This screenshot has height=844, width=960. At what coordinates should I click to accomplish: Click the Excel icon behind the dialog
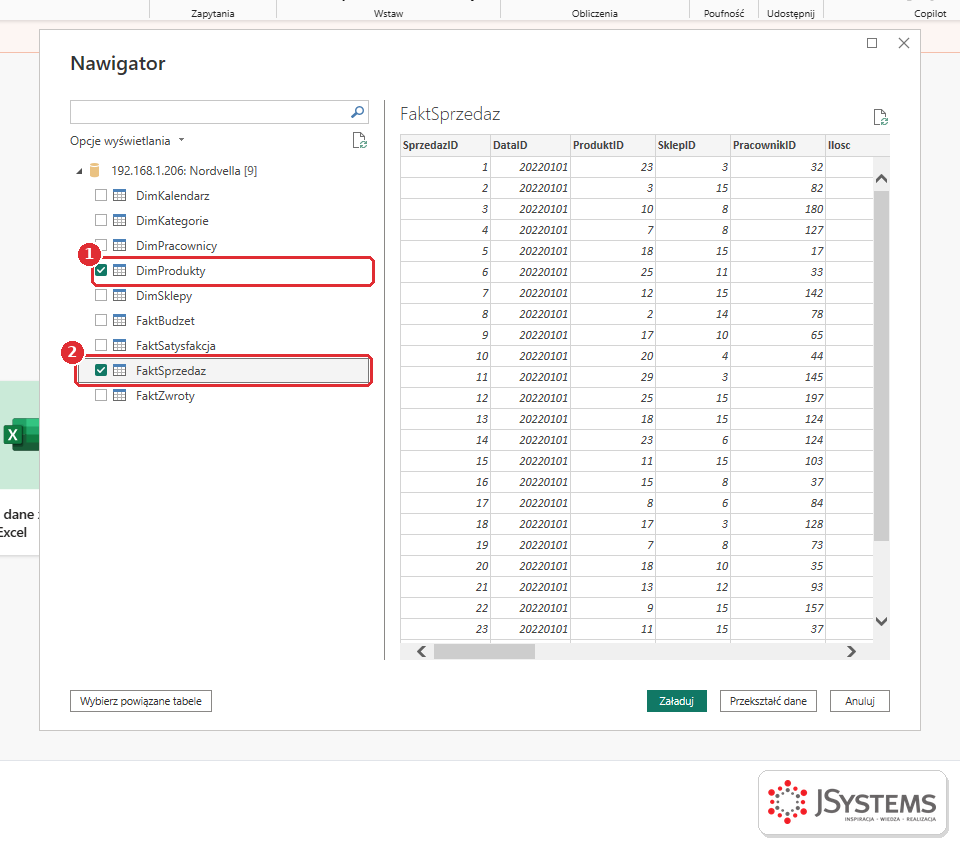[x=21, y=435]
